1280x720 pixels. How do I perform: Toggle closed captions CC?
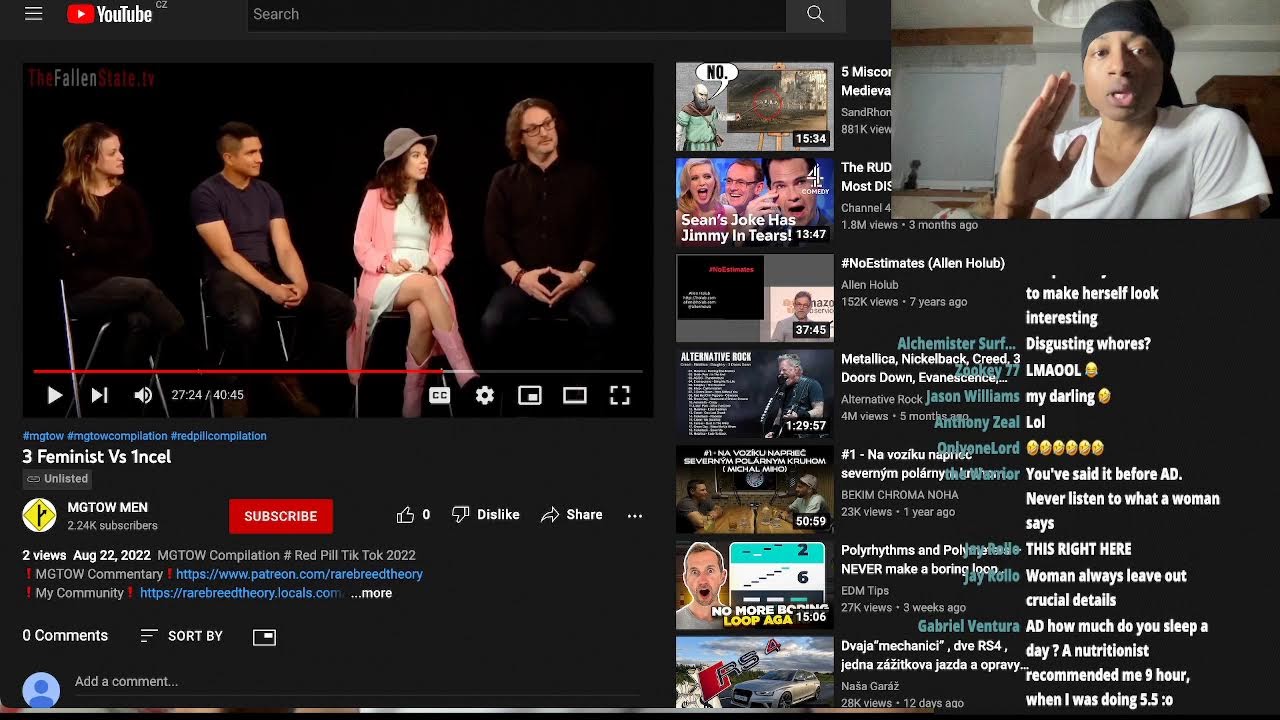(x=439, y=395)
